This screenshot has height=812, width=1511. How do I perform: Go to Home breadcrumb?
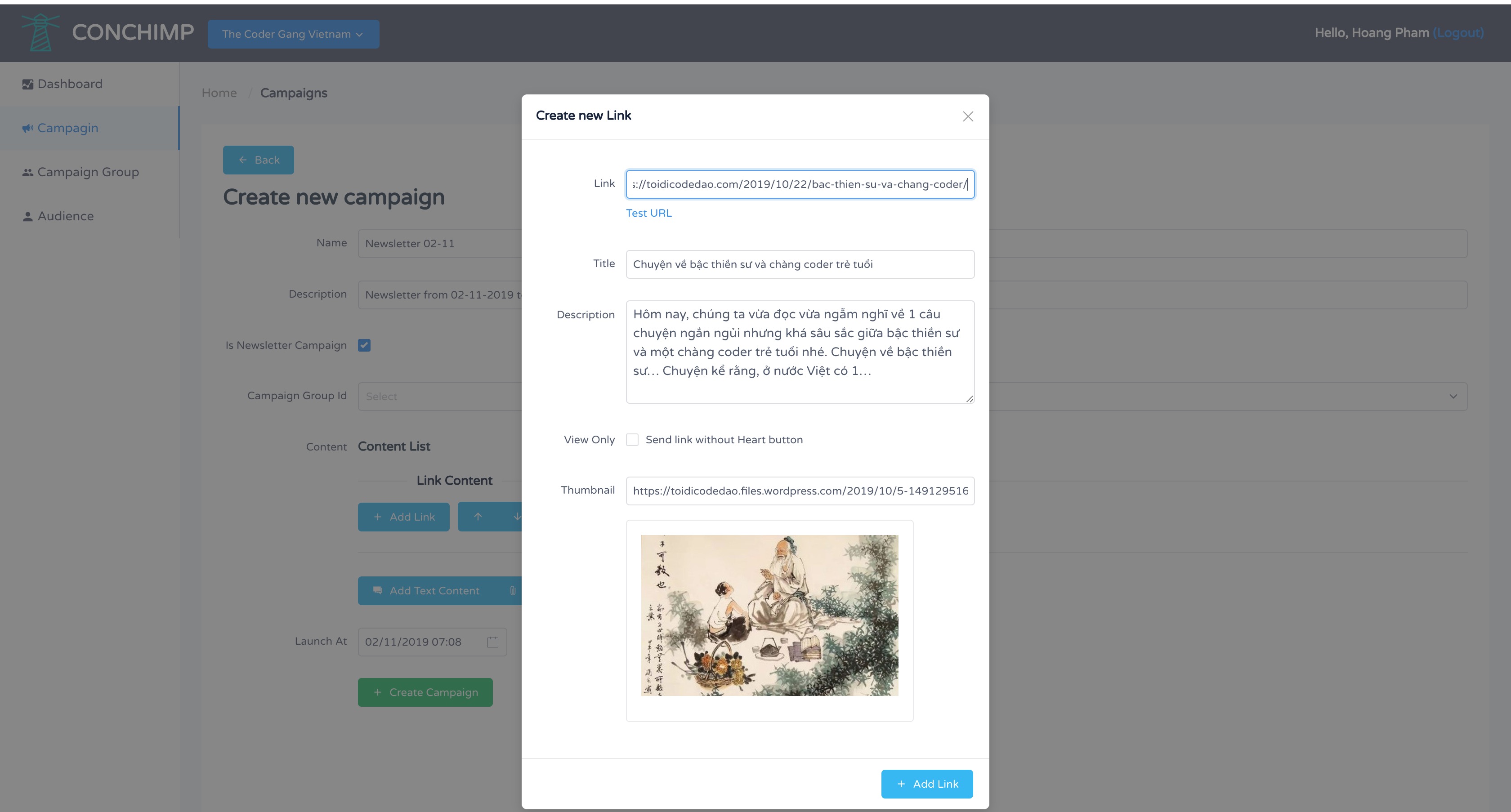pyautogui.click(x=219, y=93)
